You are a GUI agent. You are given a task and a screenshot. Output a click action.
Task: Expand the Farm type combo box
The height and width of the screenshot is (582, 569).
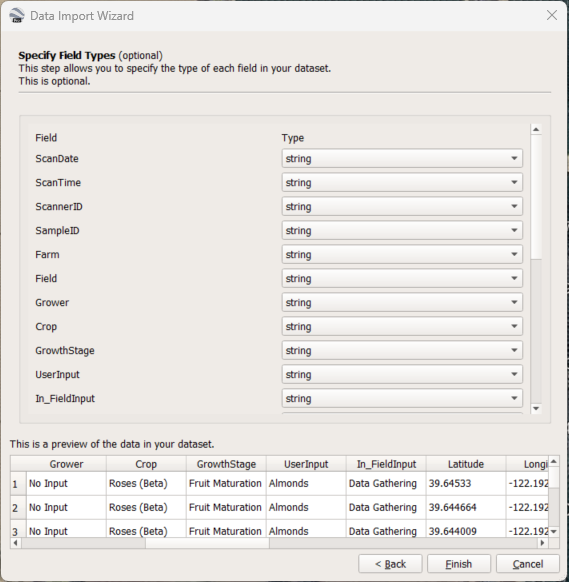click(402, 254)
